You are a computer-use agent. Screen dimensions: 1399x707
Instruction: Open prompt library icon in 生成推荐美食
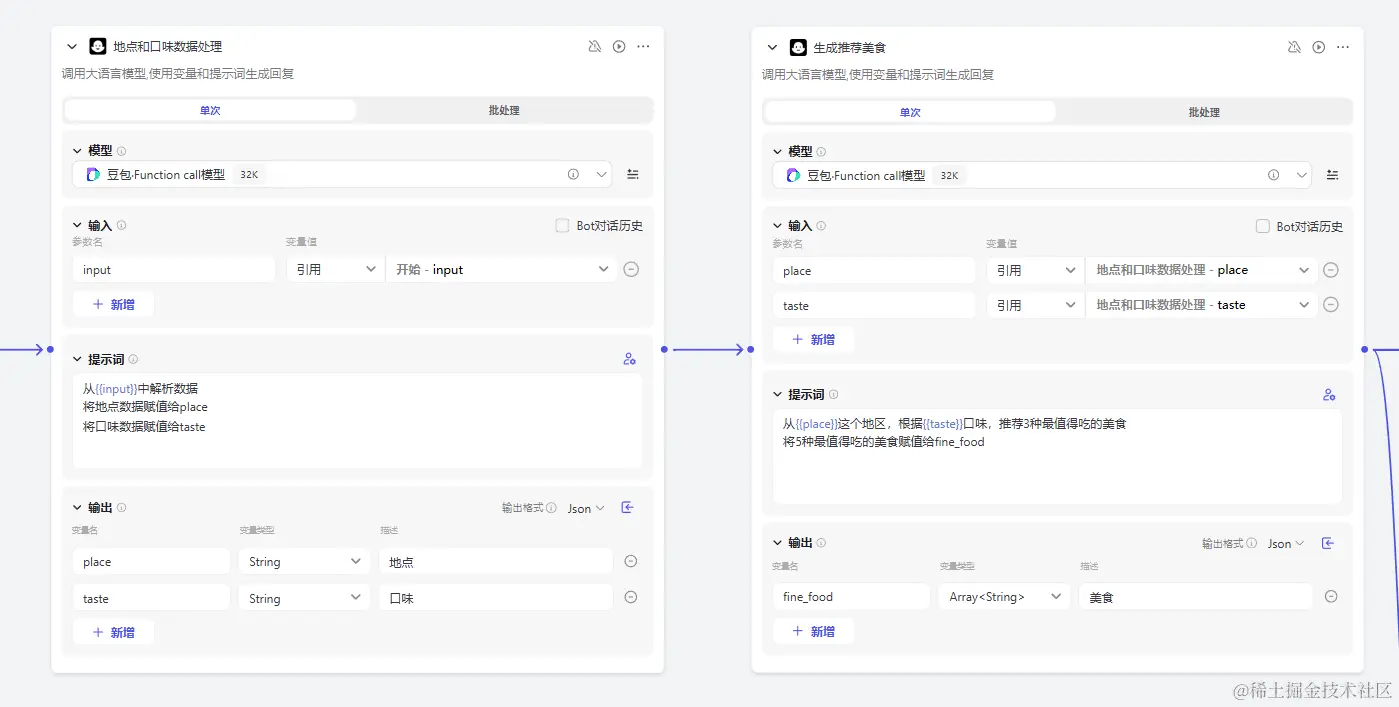[1329, 395]
